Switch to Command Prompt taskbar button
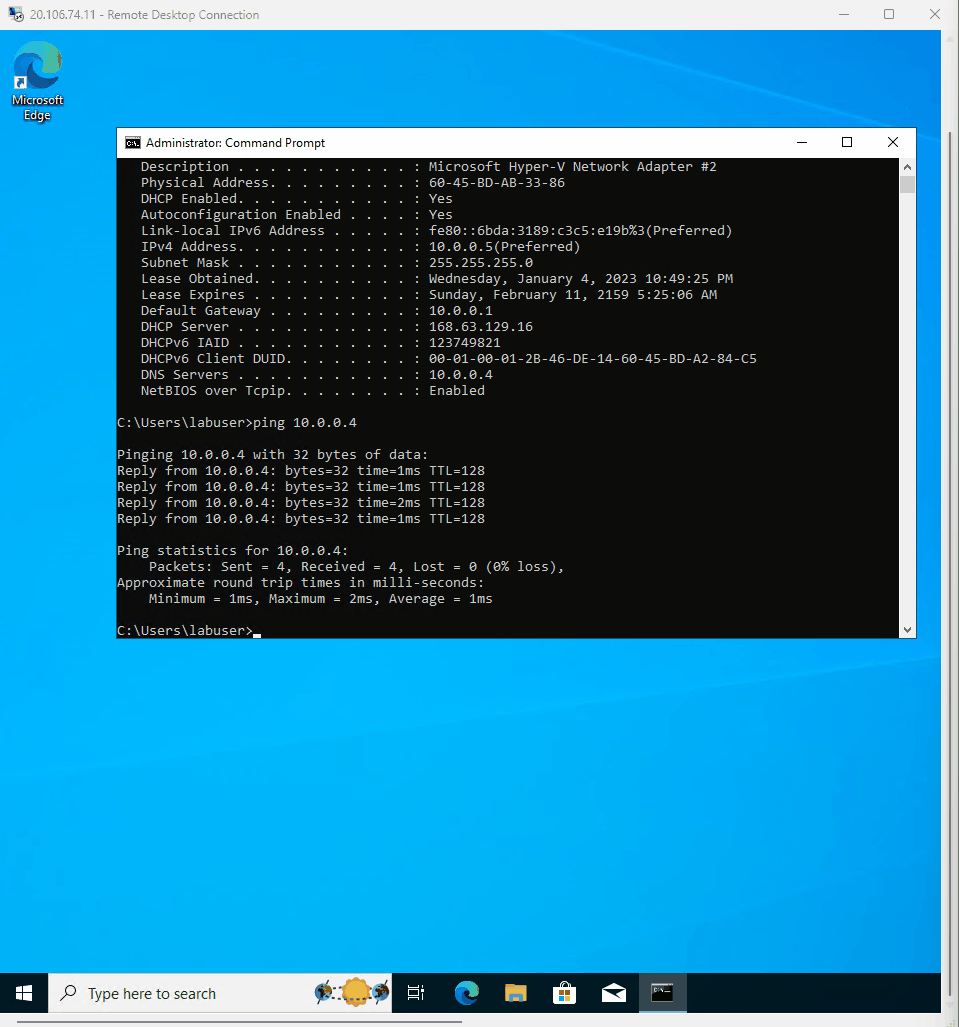Screen dimensions: 959x1027 (x=662, y=993)
